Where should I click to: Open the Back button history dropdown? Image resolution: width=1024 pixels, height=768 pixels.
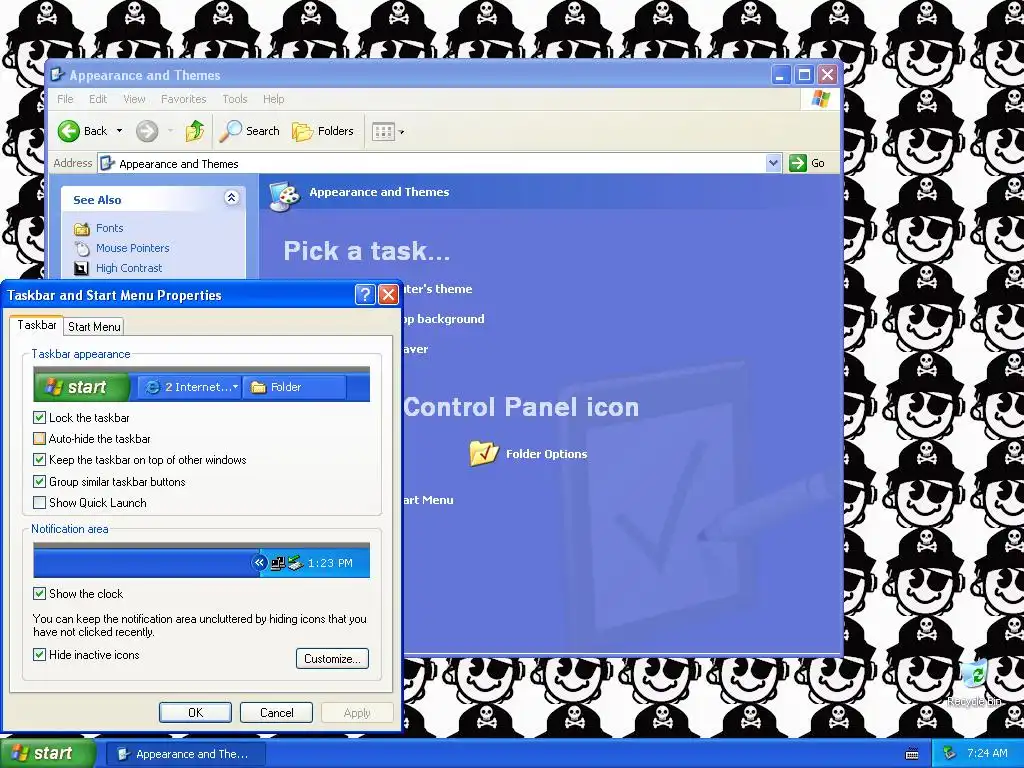click(120, 131)
